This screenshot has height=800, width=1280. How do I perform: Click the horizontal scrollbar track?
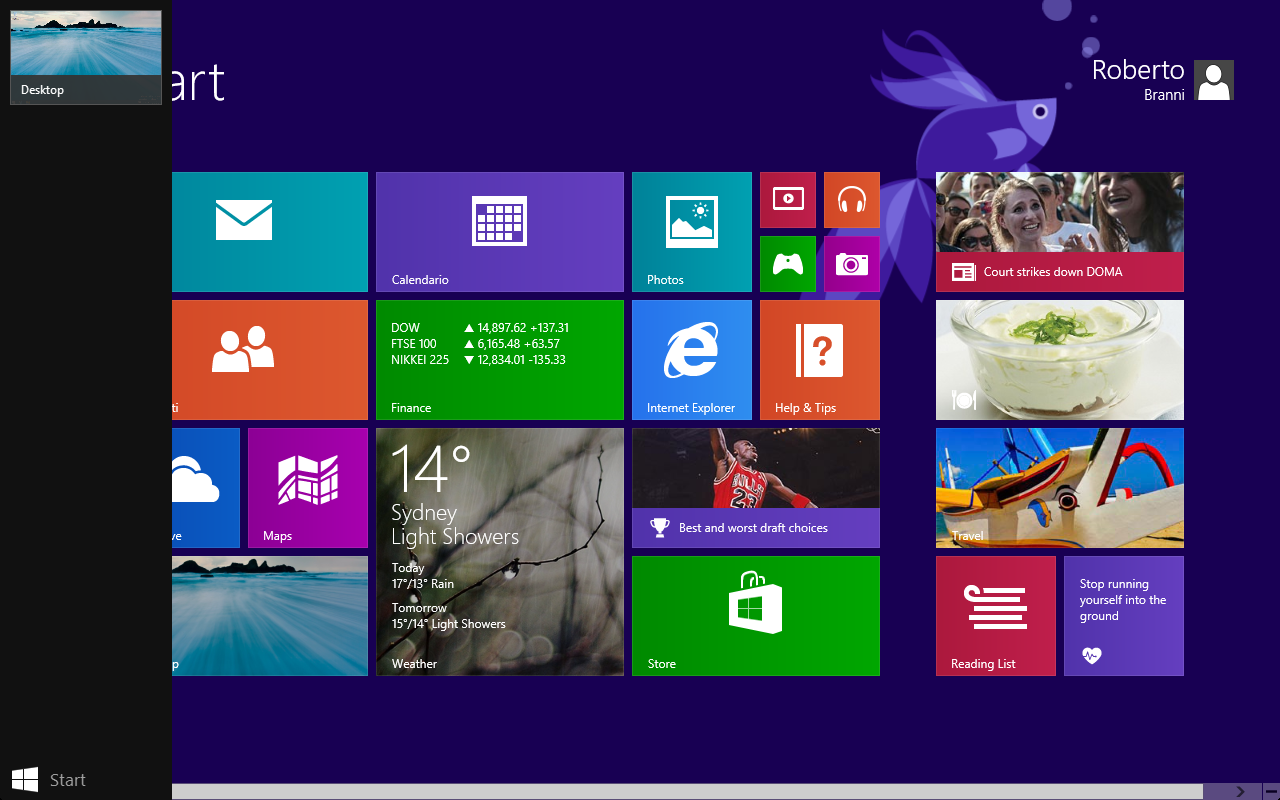coord(687,791)
